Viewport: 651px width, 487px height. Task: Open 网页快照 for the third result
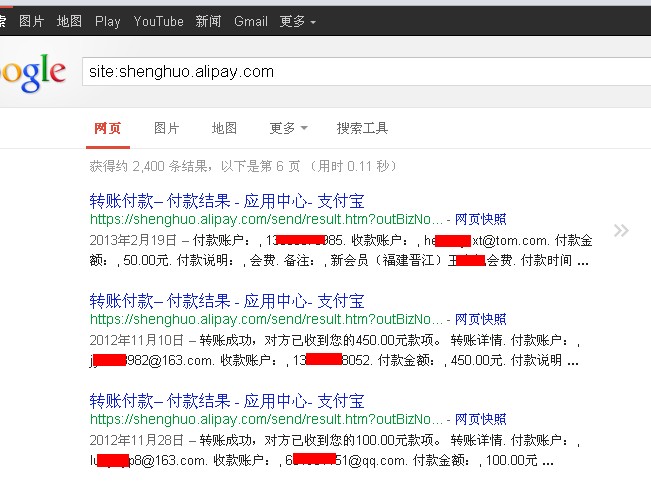(480, 420)
